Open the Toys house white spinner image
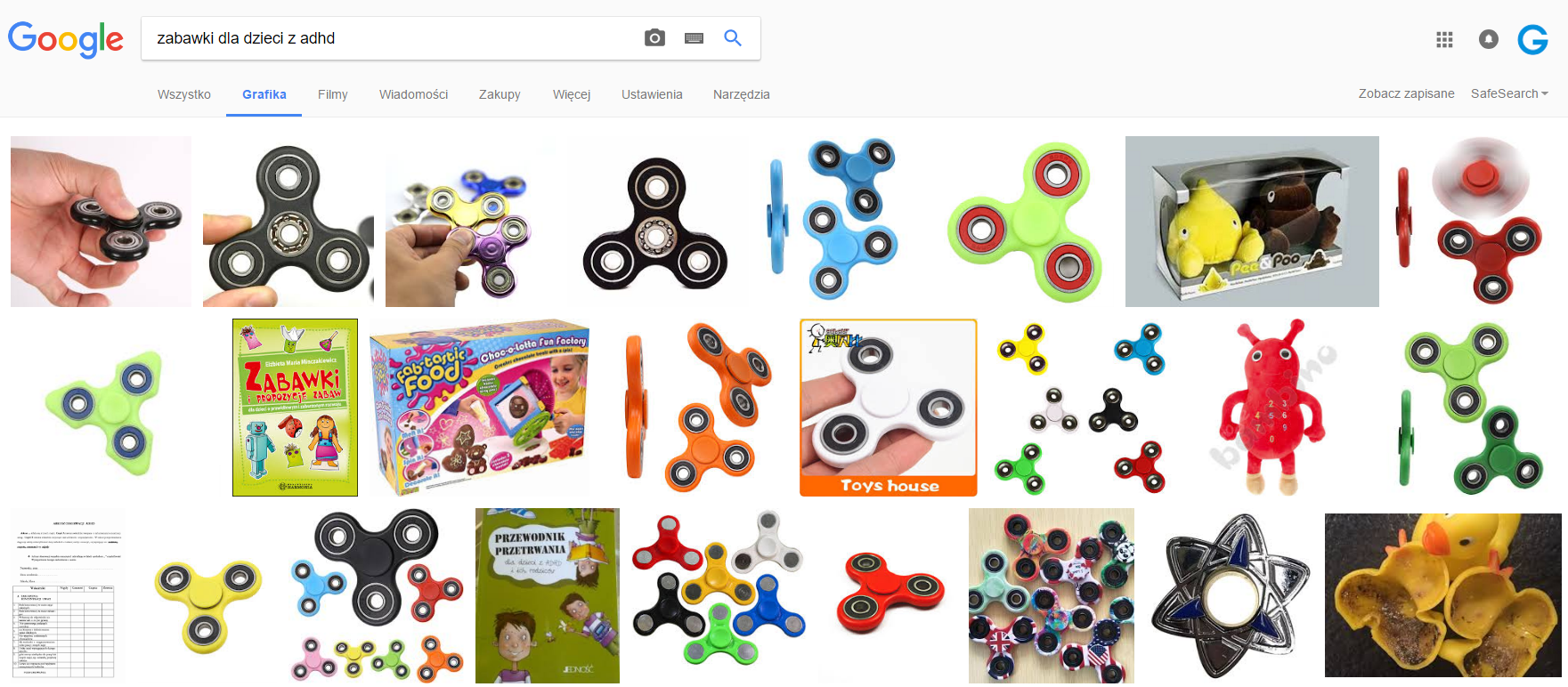Viewport: 1568px width, 687px height. 889,408
